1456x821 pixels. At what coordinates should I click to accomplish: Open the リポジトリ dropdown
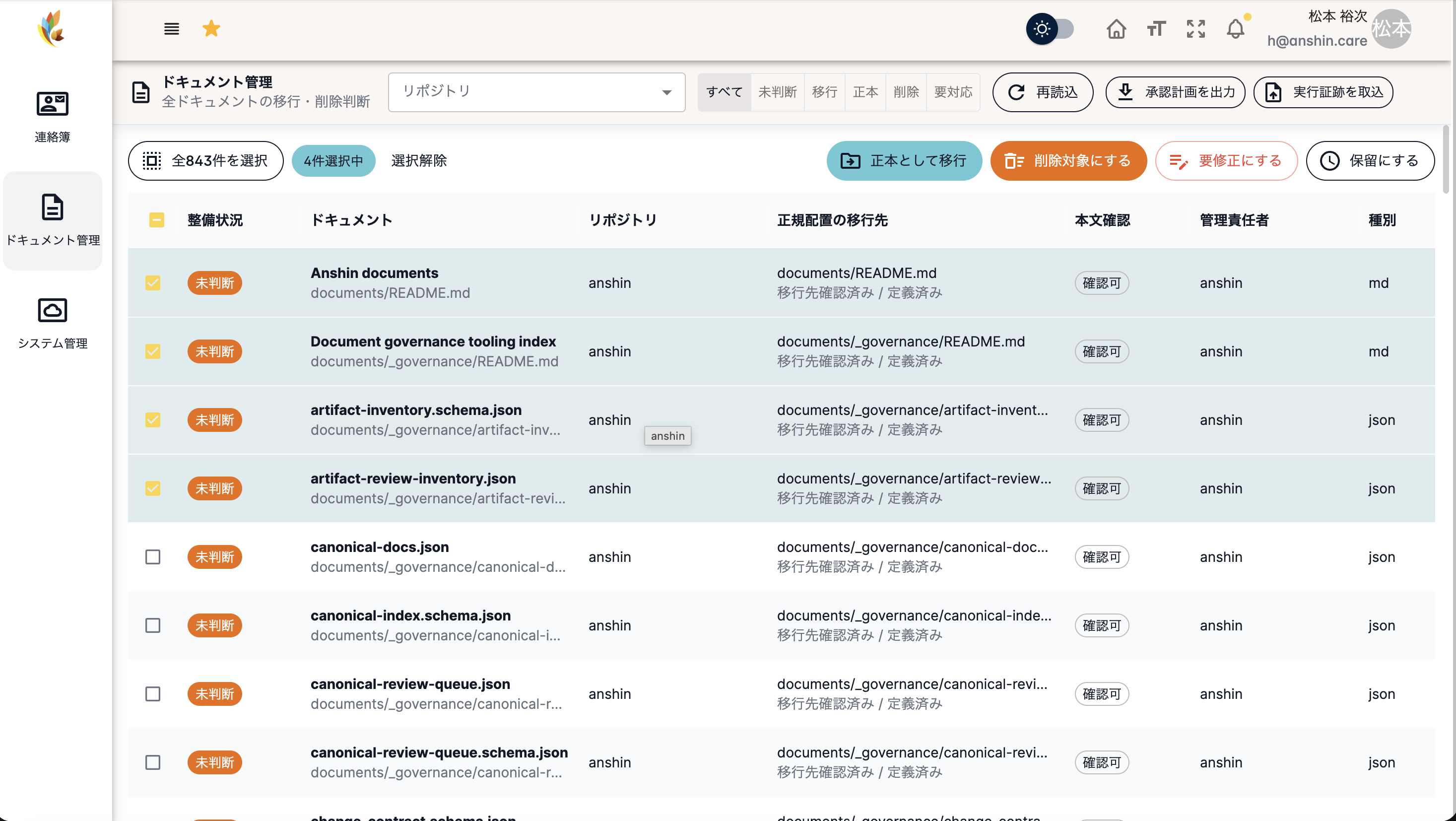[x=536, y=92]
